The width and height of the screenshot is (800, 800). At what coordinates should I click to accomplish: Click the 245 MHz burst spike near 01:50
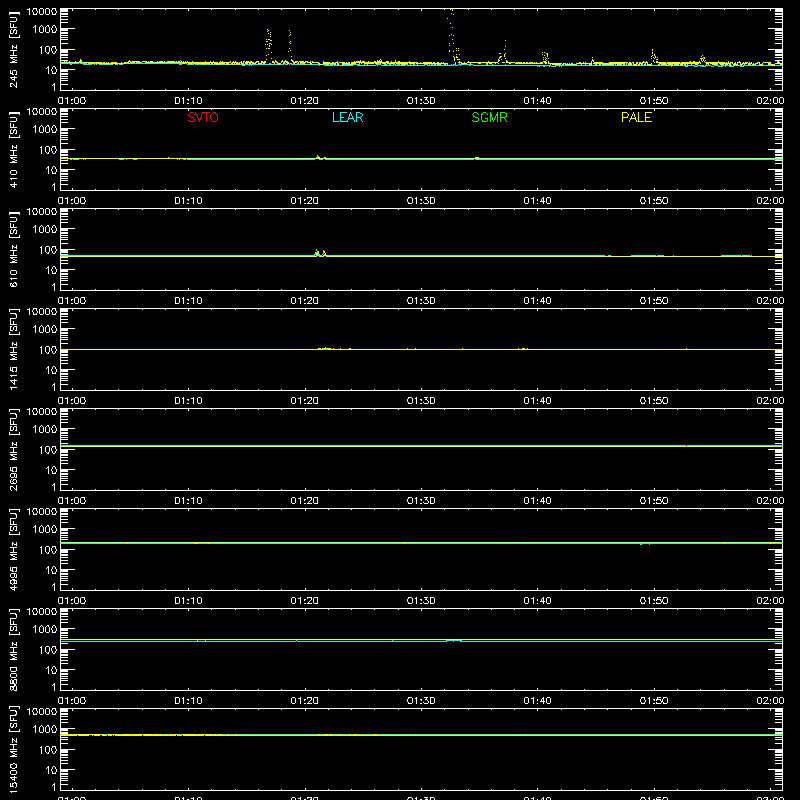pyautogui.click(x=654, y=56)
